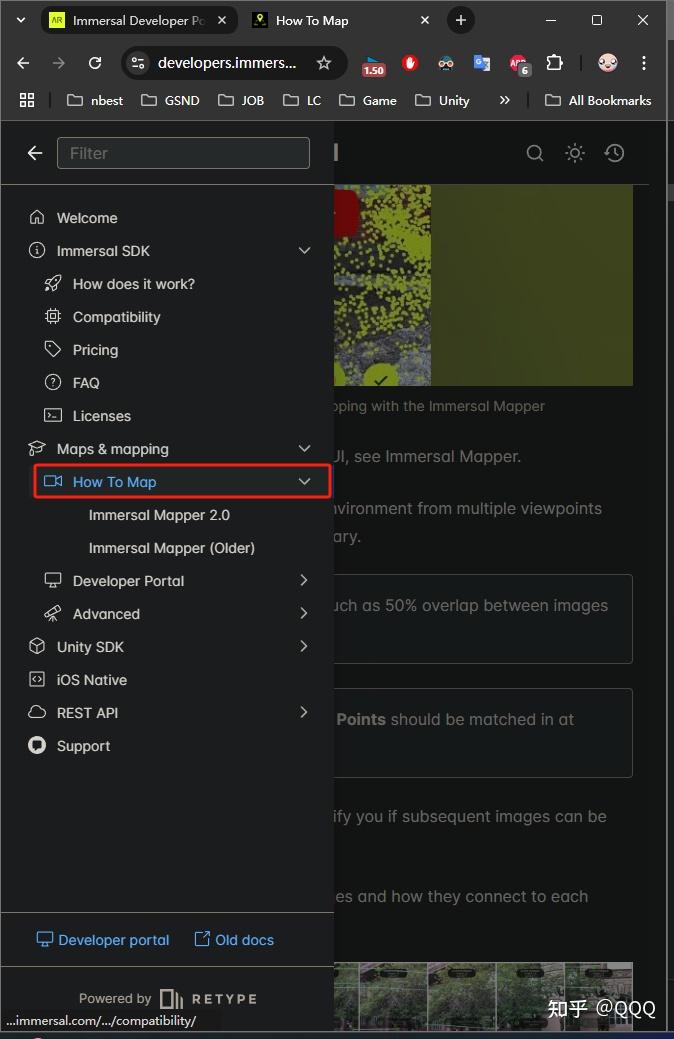Click the sidebar back arrow icon

(x=35, y=153)
